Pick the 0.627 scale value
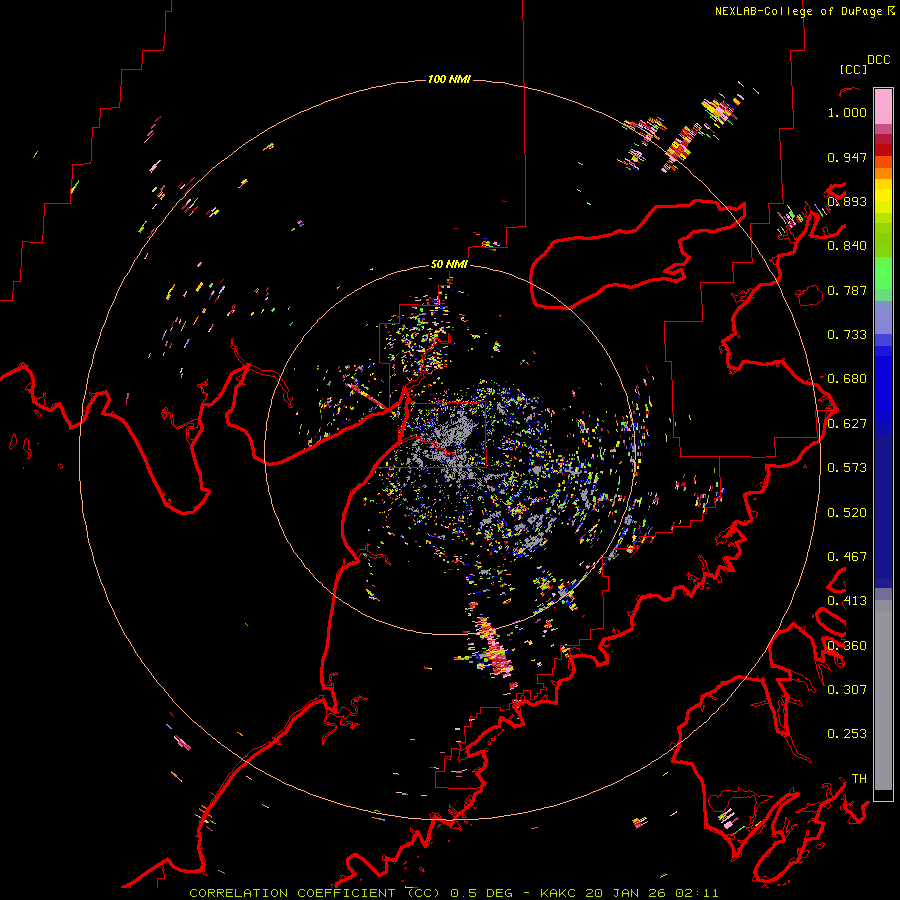 (847, 424)
